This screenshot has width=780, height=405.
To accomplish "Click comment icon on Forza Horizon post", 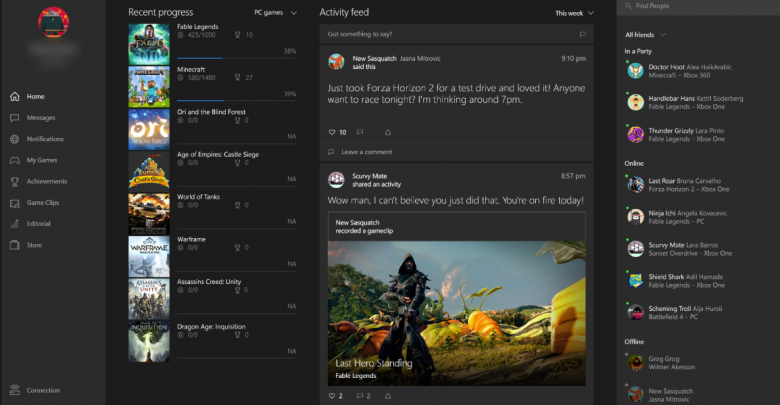I will click(360, 132).
